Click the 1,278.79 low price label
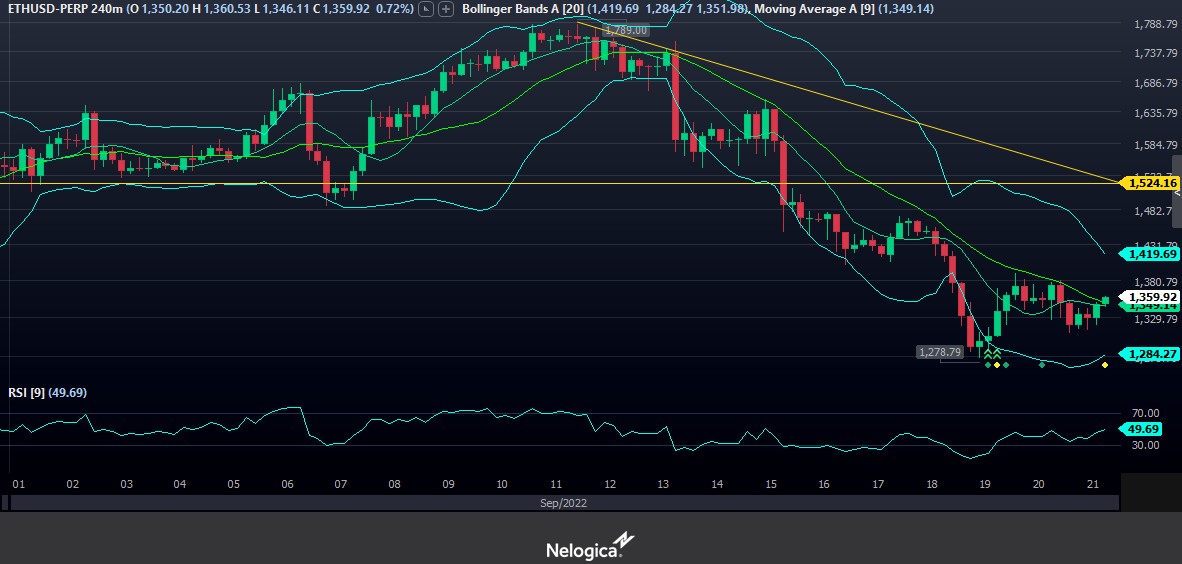 (940, 352)
